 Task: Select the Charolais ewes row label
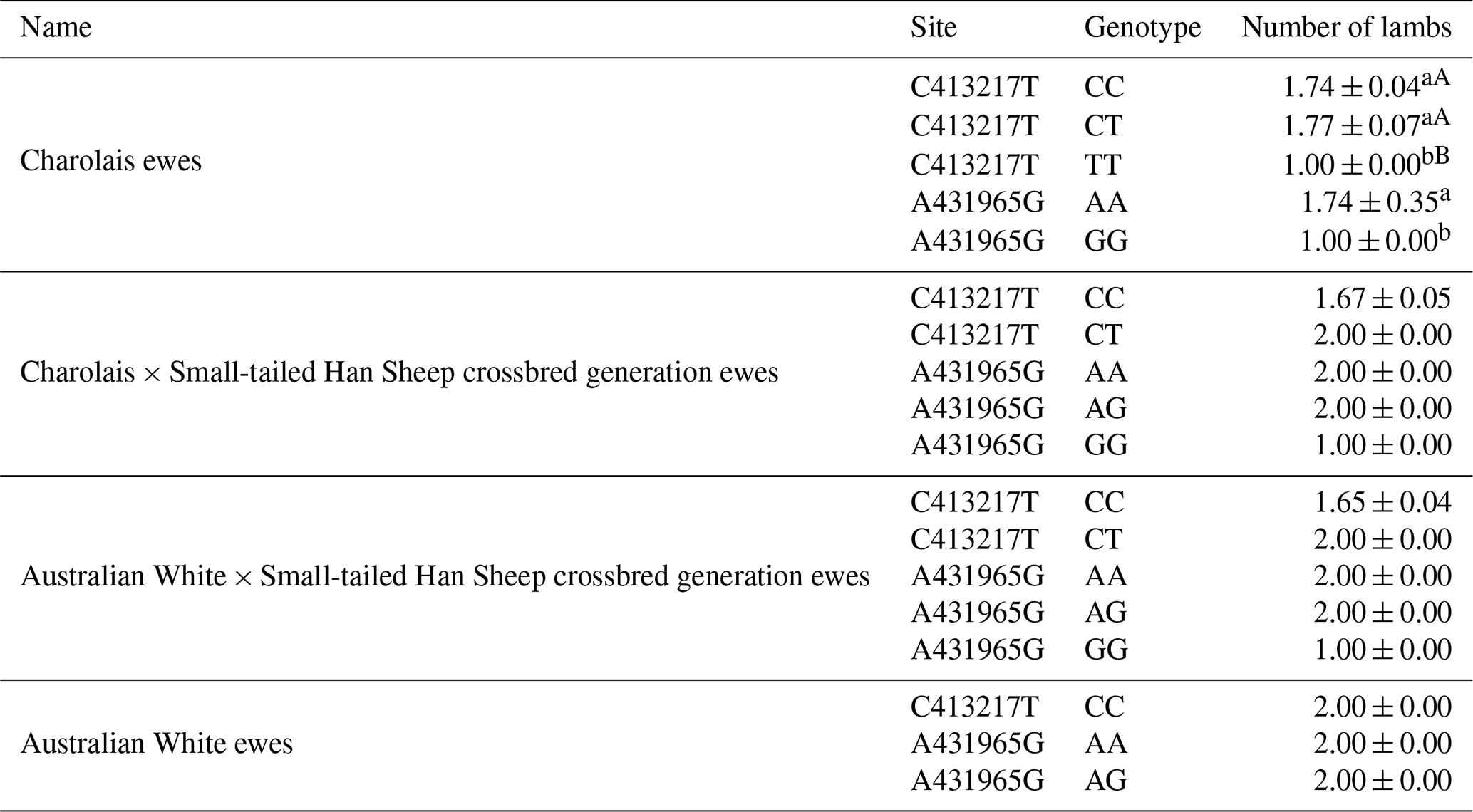coord(110,161)
